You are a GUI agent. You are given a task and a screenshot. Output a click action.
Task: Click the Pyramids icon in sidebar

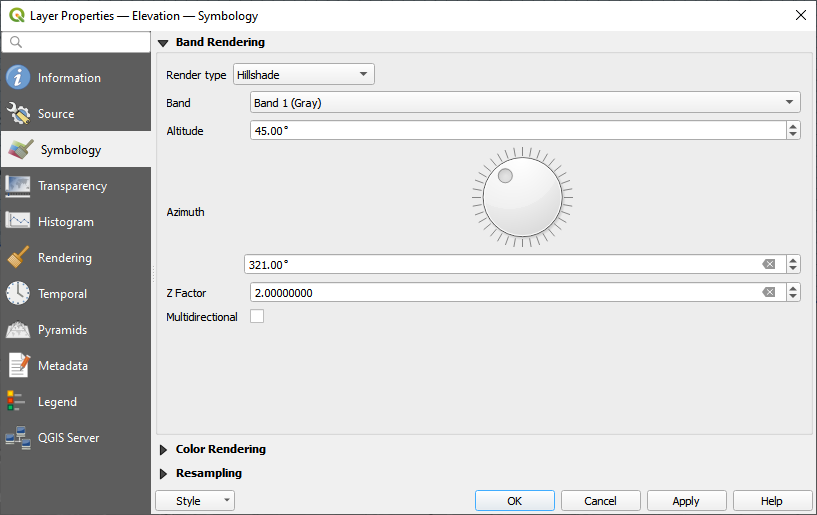click(18, 330)
